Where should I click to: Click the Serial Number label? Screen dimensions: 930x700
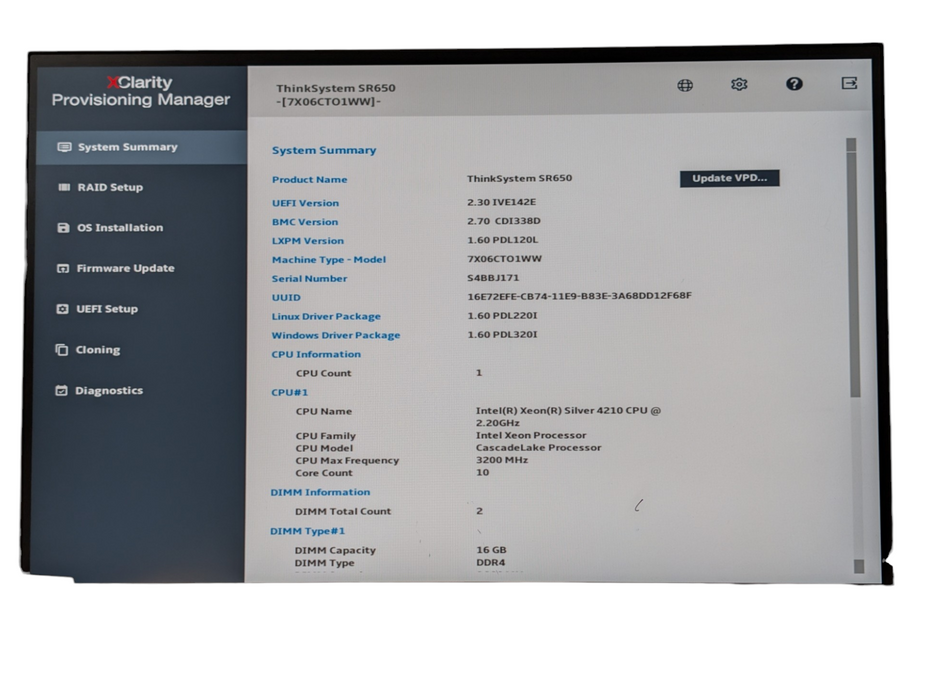[x=309, y=279]
